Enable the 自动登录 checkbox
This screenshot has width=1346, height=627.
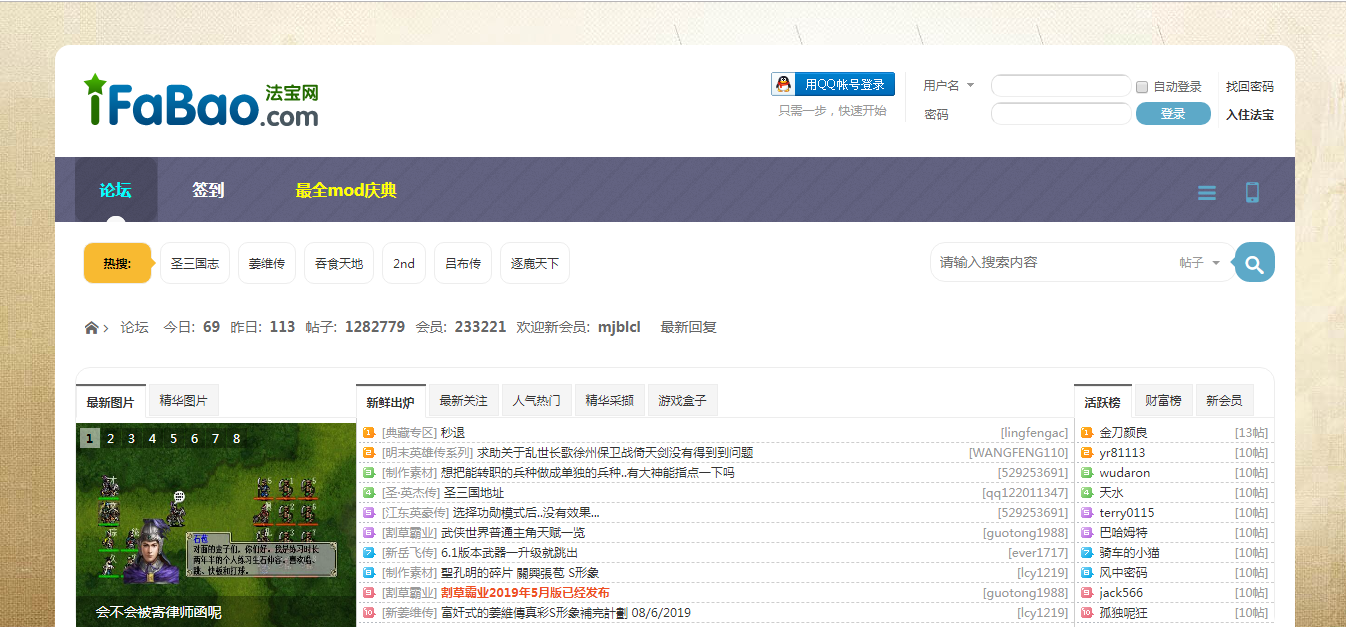(1142, 87)
